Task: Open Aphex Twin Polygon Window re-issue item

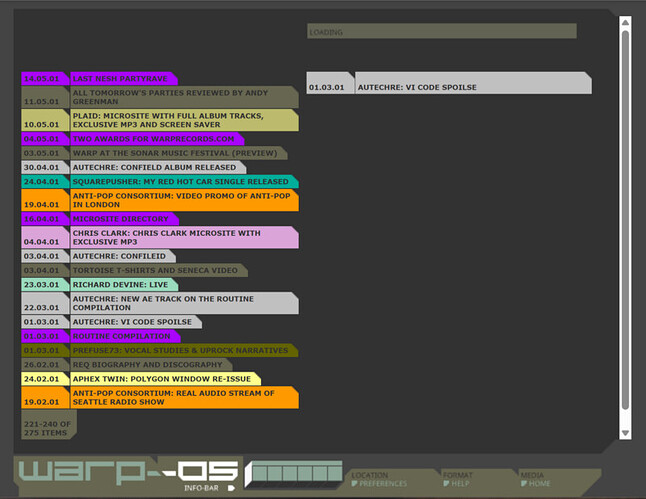Action: coord(166,379)
